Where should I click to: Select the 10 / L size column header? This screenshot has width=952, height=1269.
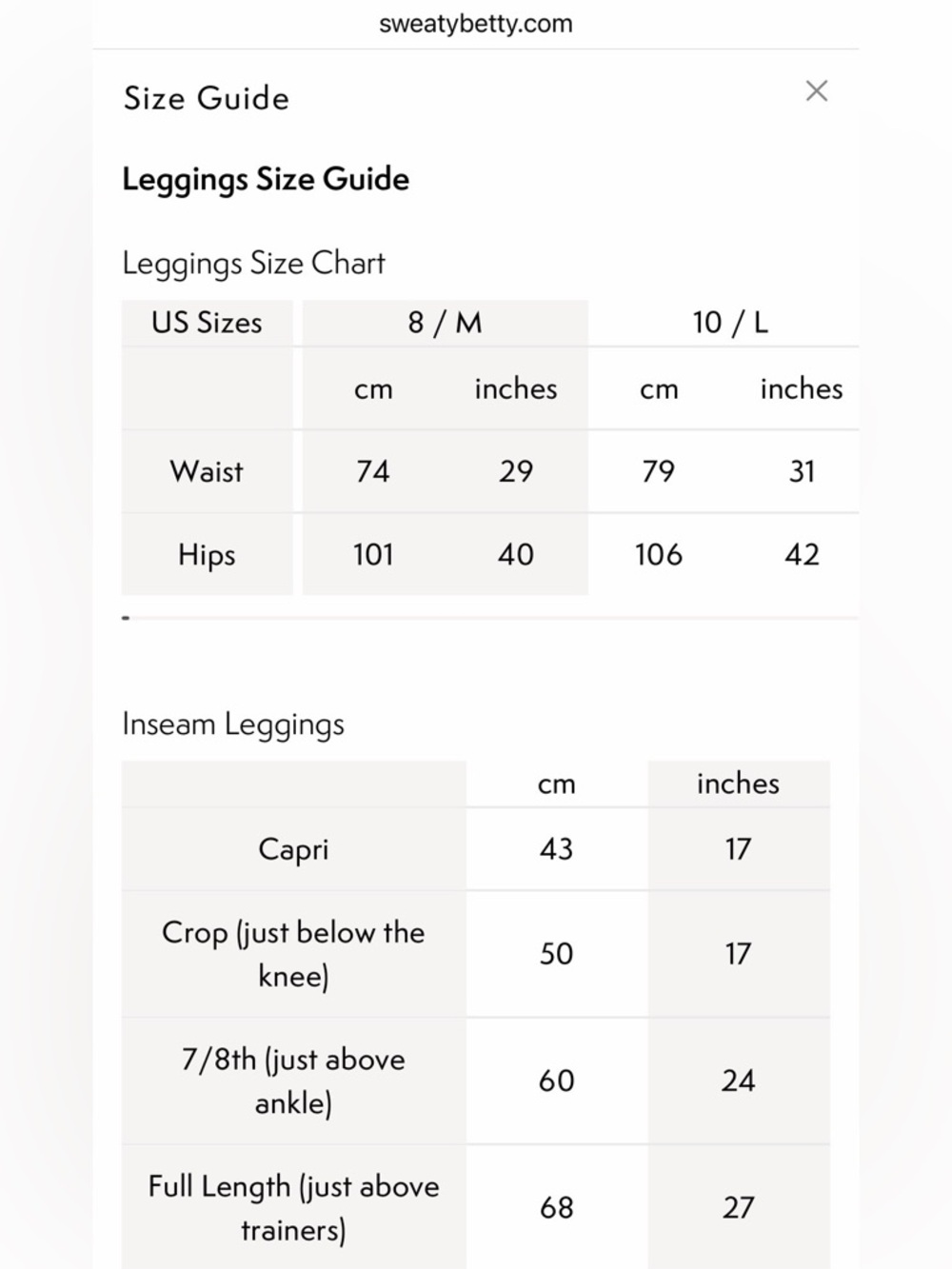730,323
